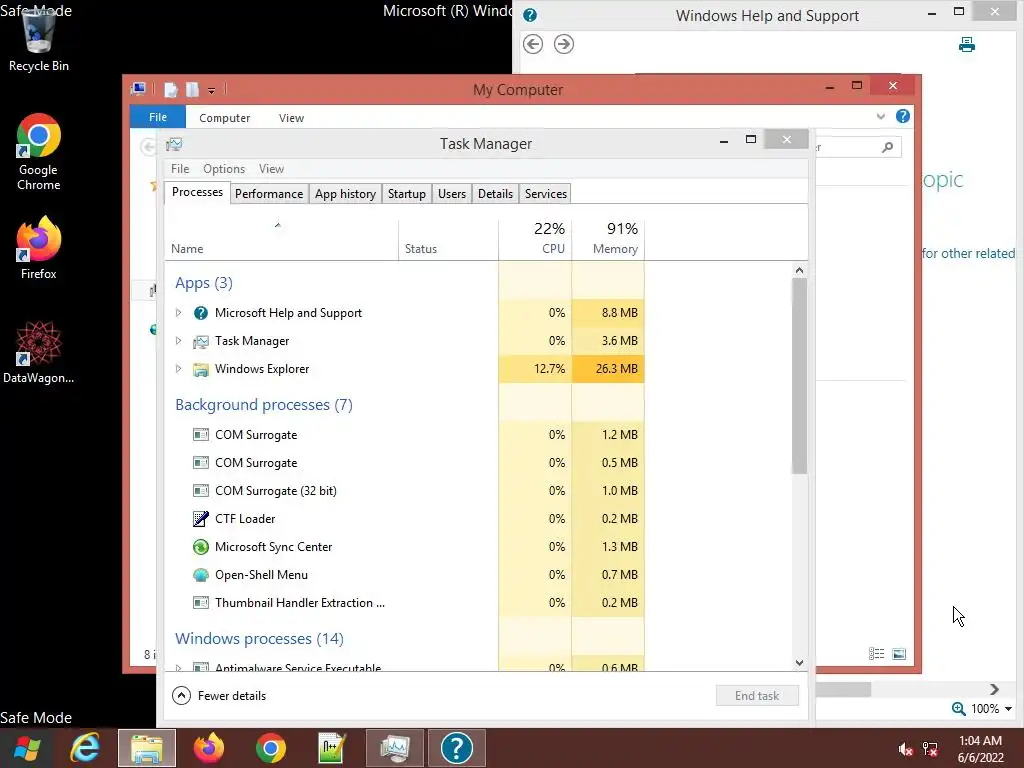Open the quick access toolbar dropdown in My Computer
The height and width of the screenshot is (768, 1024).
click(x=212, y=91)
